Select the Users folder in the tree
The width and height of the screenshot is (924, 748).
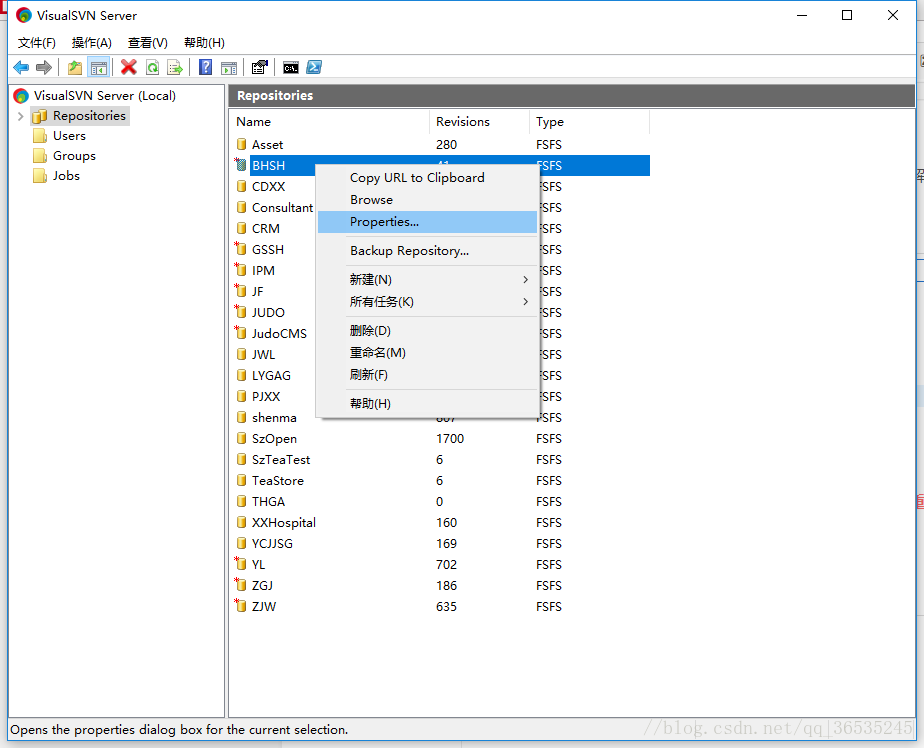[x=60, y=136]
